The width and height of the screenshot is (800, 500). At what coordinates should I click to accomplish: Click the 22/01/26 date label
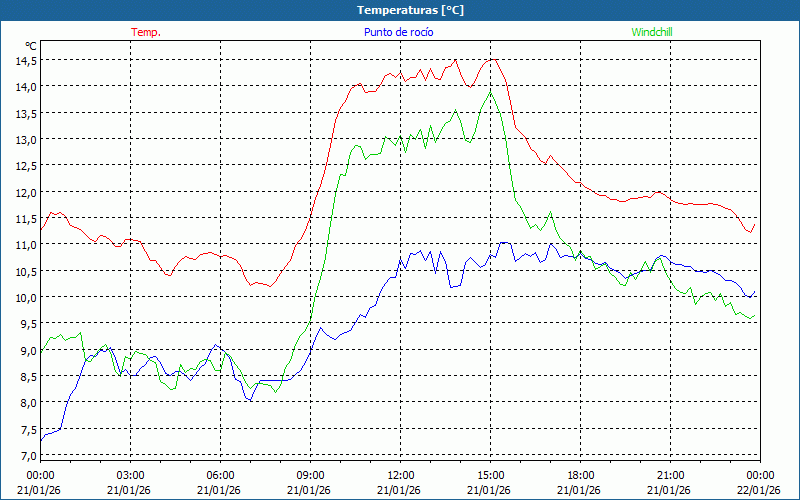point(759,489)
